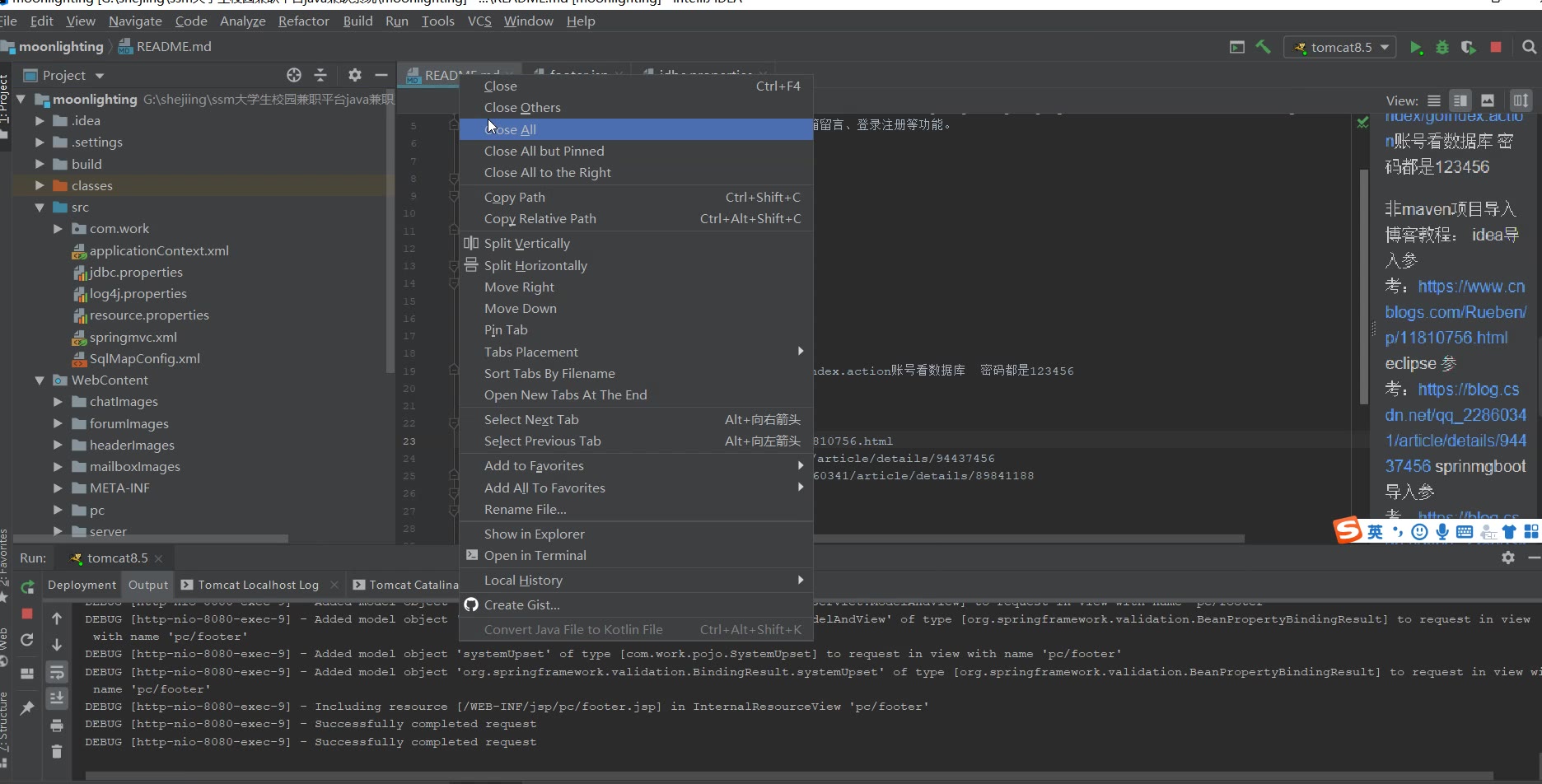The height and width of the screenshot is (784, 1542).
Task: Click the green Run button in toolbar
Action: pyautogui.click(x=1416, y=48)
